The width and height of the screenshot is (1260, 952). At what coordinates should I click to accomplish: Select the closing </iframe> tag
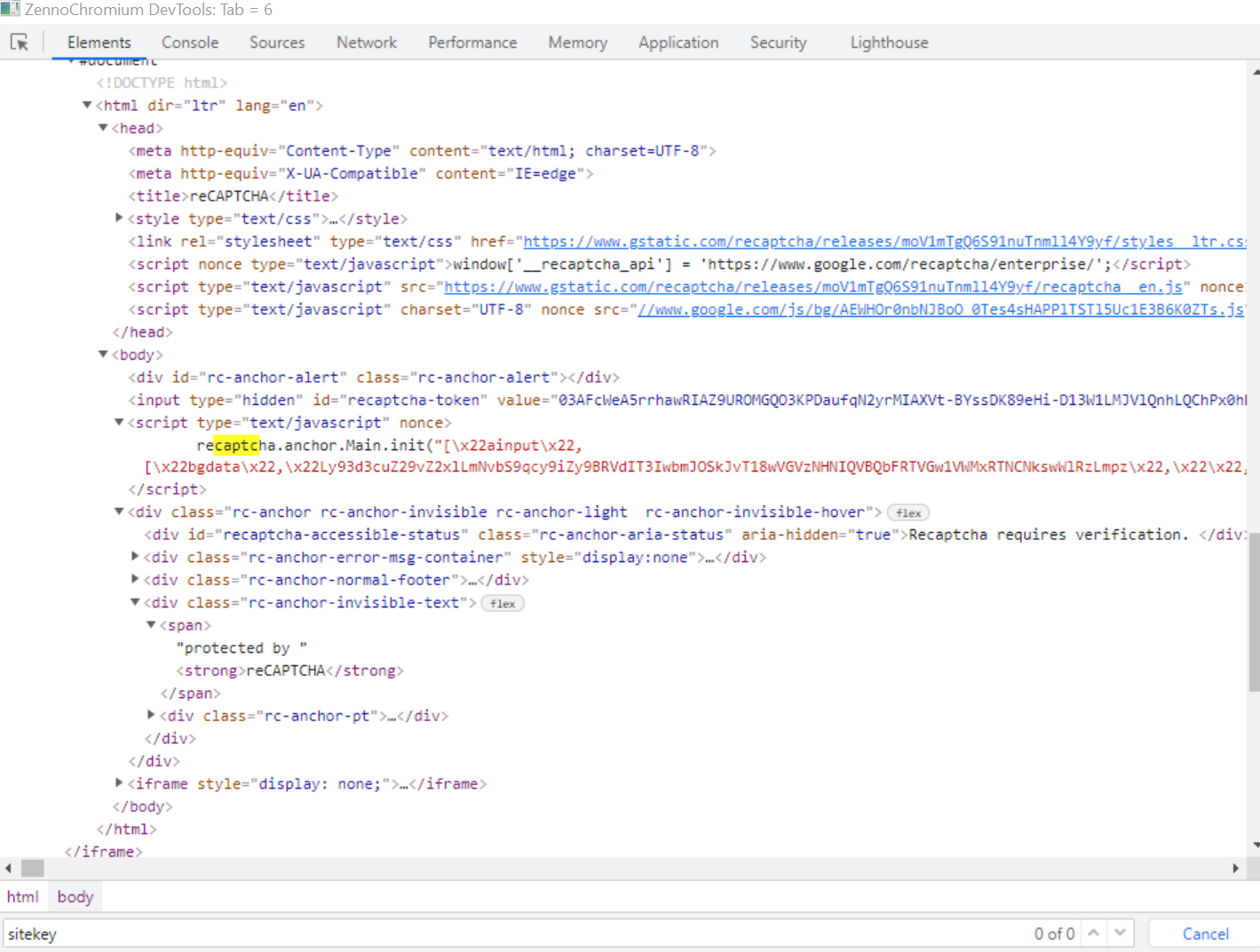click(103, 851)
